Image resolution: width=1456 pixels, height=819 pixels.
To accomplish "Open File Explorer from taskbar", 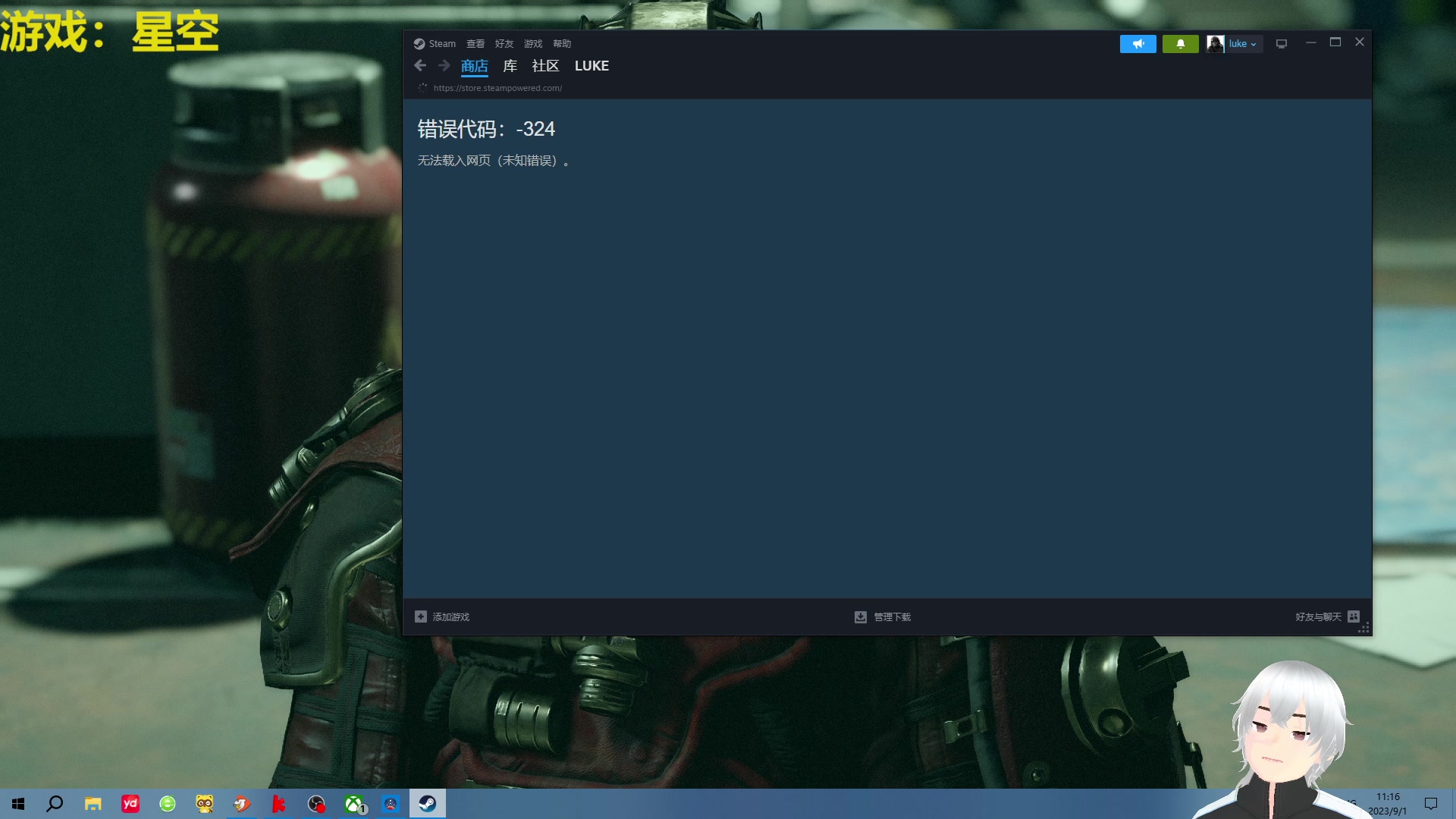I will [93, 804].
